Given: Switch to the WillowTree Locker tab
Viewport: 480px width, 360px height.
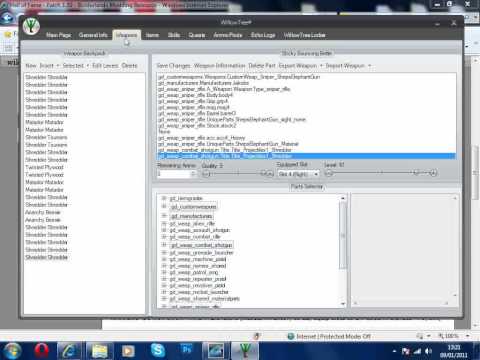Looking at the screenshot, I should (x=304, y=35).
